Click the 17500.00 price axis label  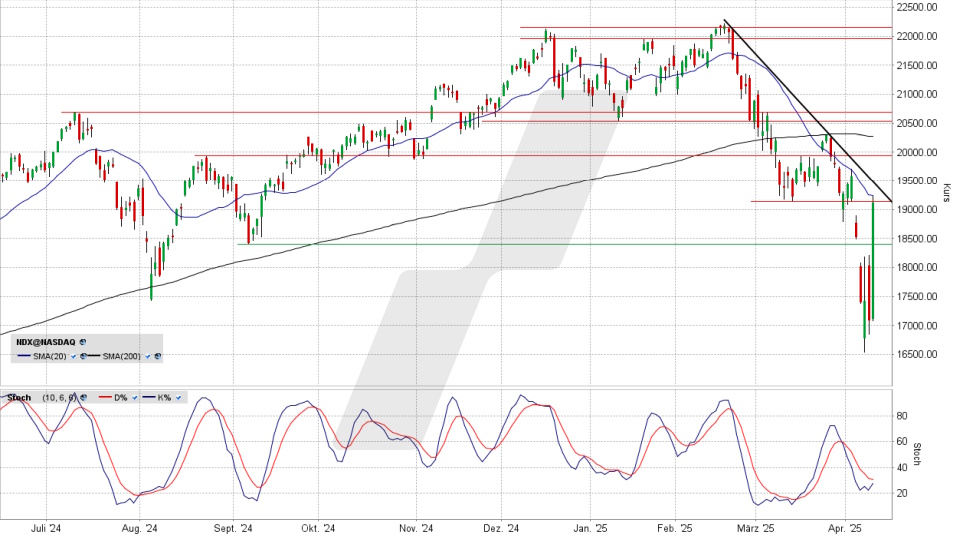917,296
